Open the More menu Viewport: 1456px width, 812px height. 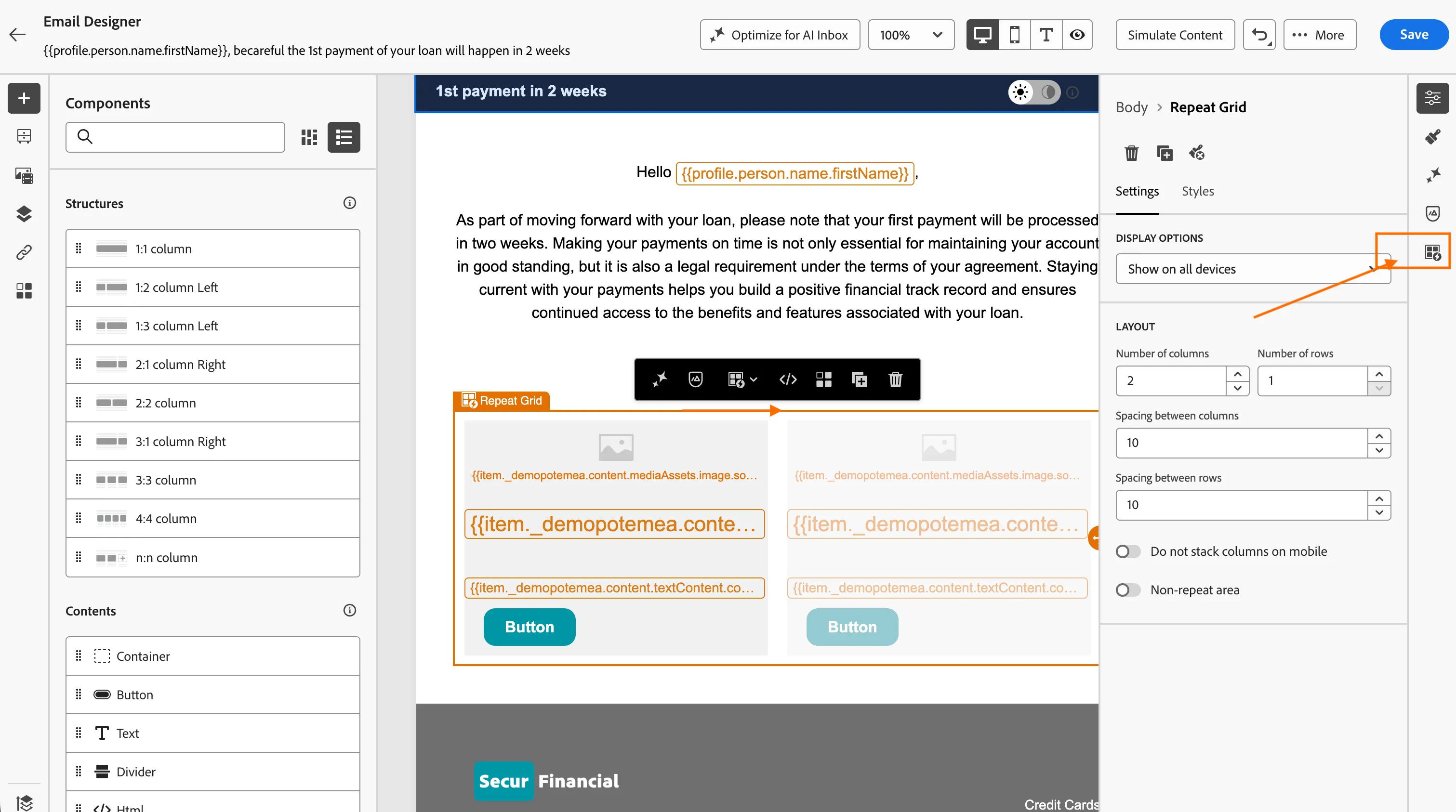click(x=1320, y=35)
